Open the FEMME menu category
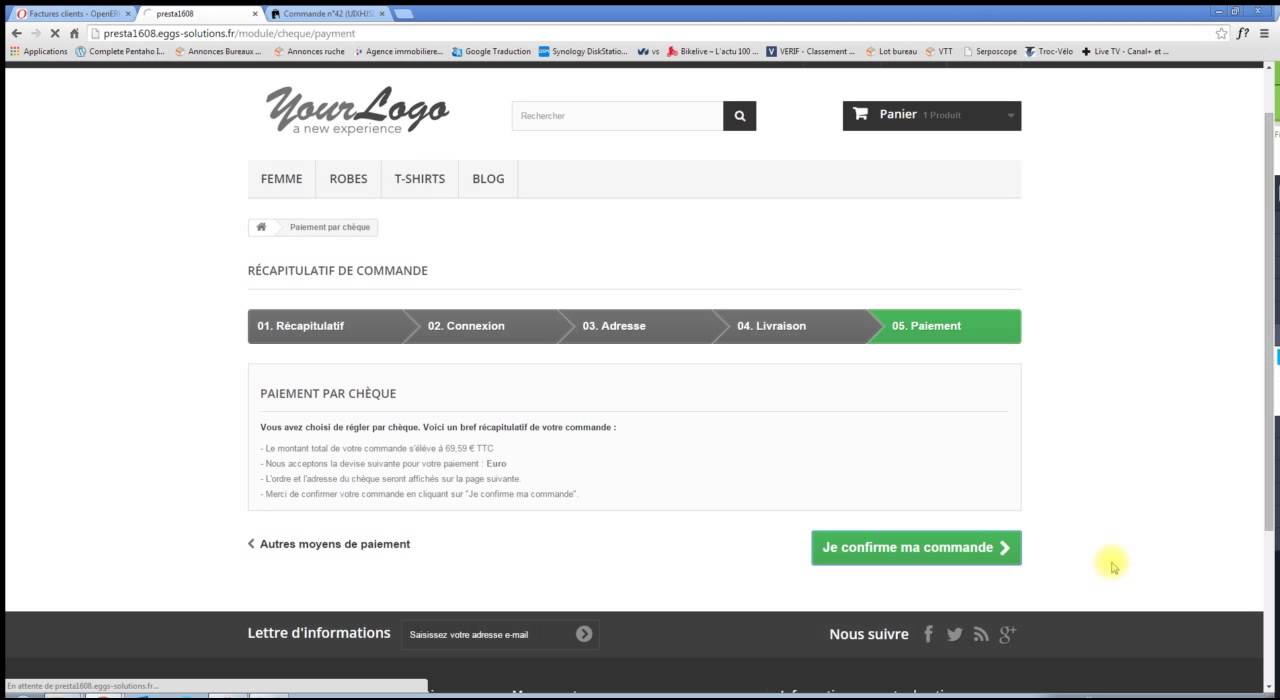1280x700 pixels. click(281, 179)
